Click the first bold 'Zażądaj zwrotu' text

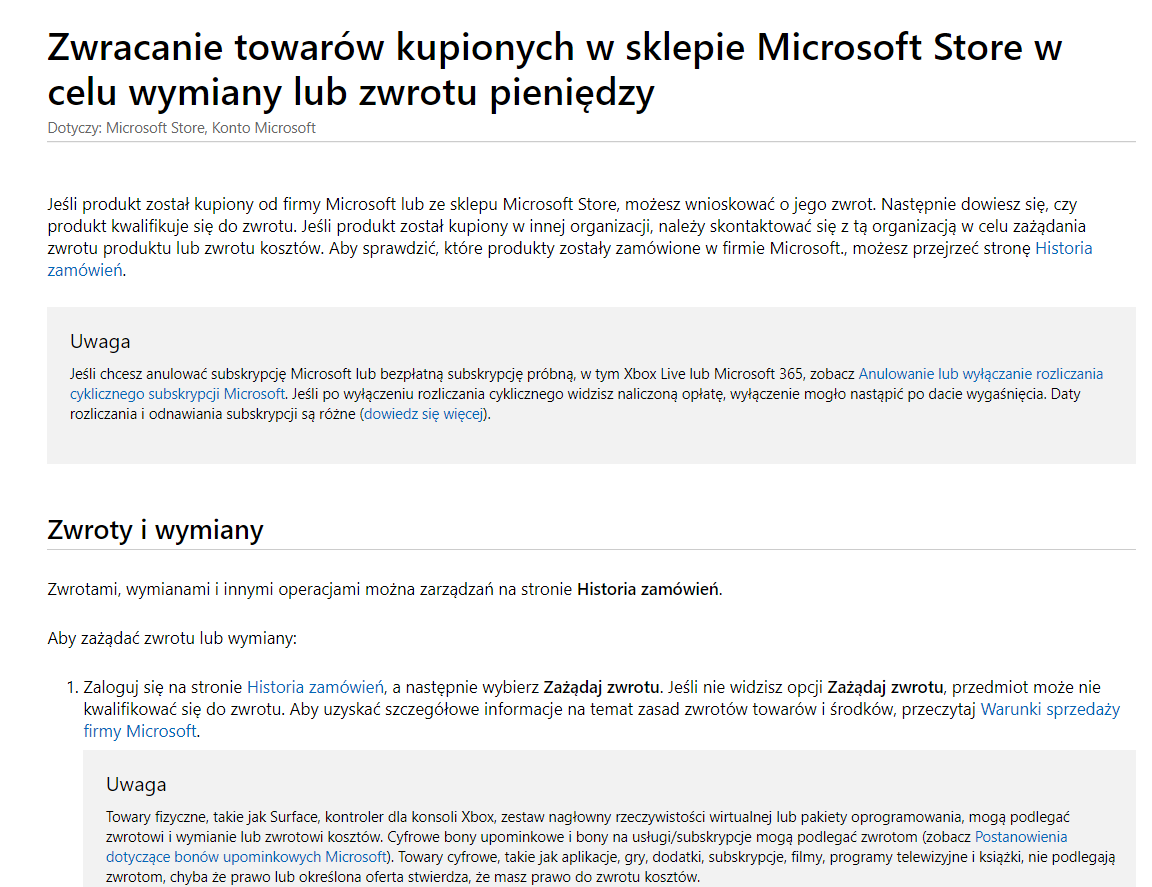(x=601, y=687)
